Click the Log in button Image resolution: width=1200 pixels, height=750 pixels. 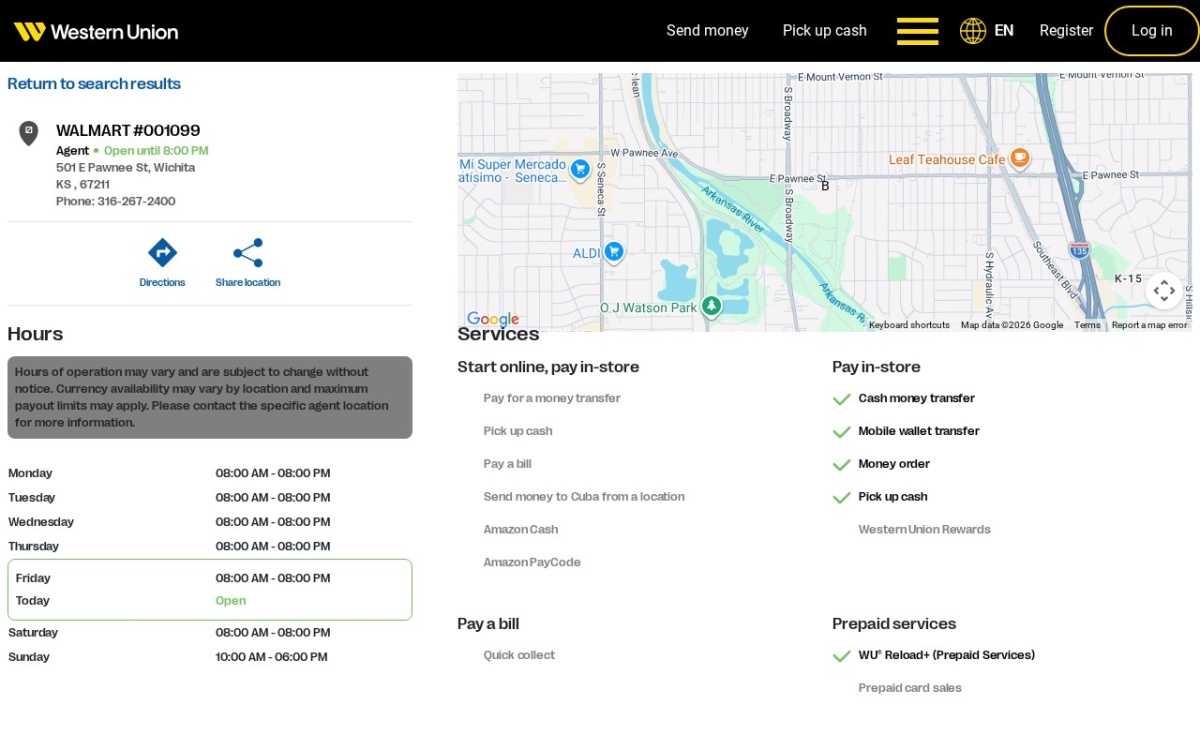pyautogui.click(x=1152, y=31)
